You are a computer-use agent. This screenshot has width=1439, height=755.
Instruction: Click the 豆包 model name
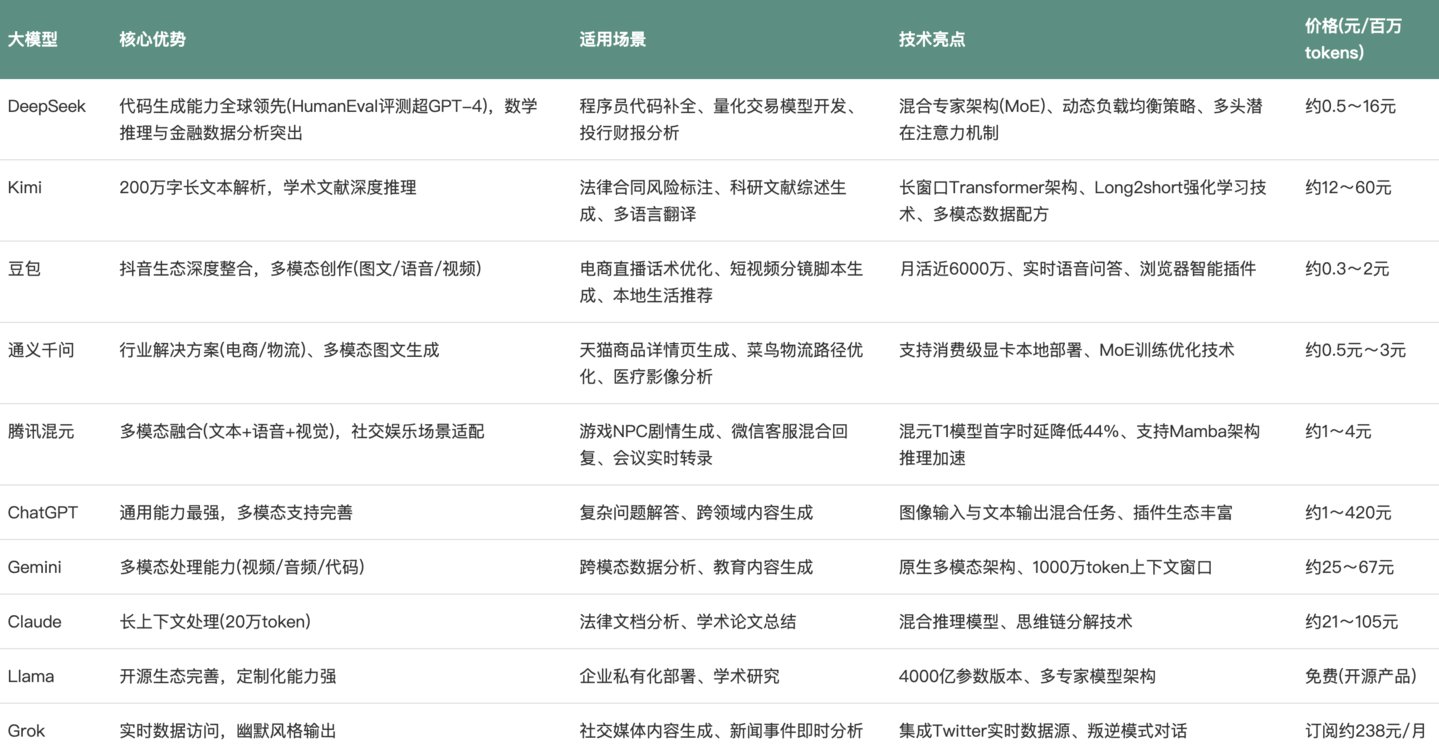24,269
